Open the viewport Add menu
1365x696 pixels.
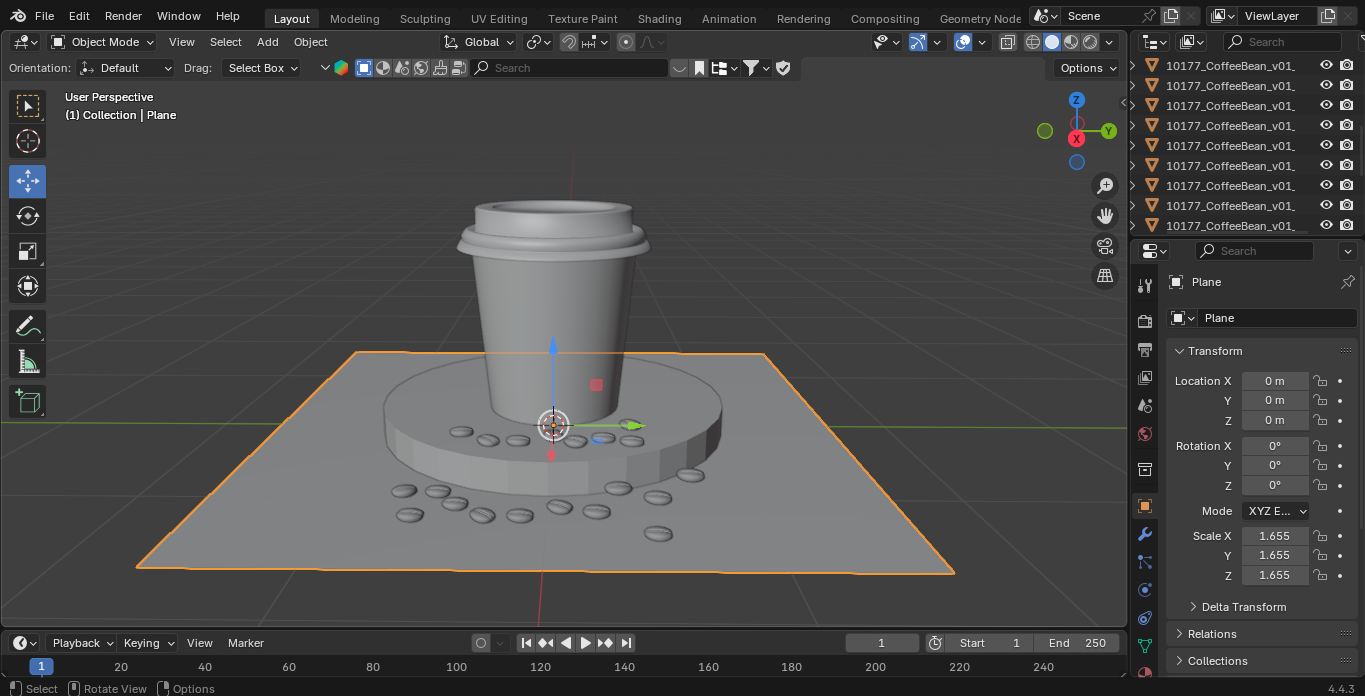[267, 42]
